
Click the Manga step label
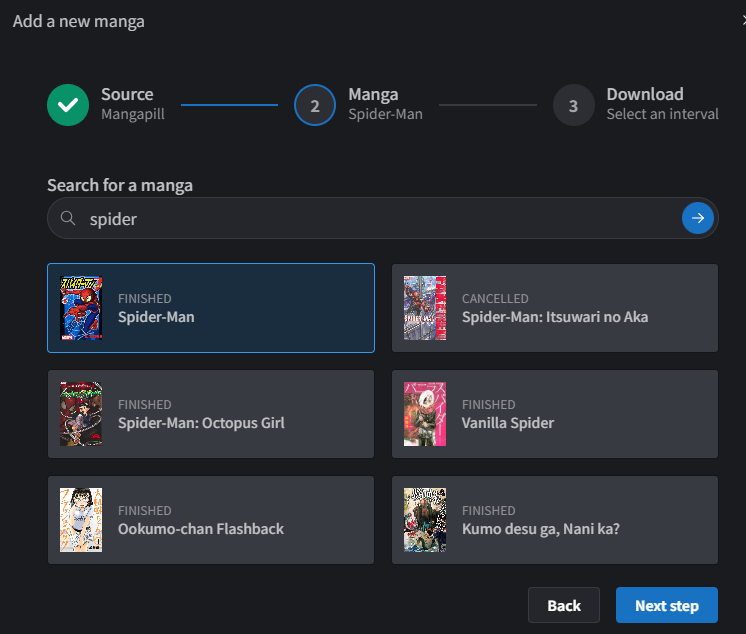(373, 95)
